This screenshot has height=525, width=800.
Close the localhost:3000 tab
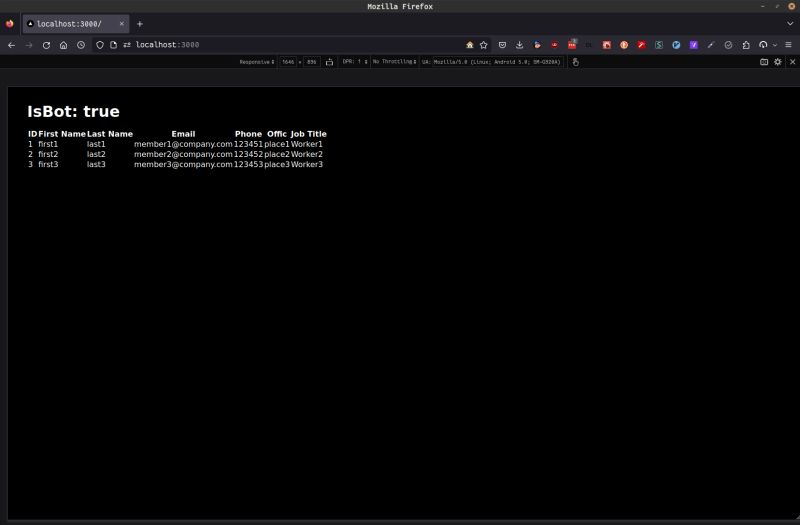(121, 23)
